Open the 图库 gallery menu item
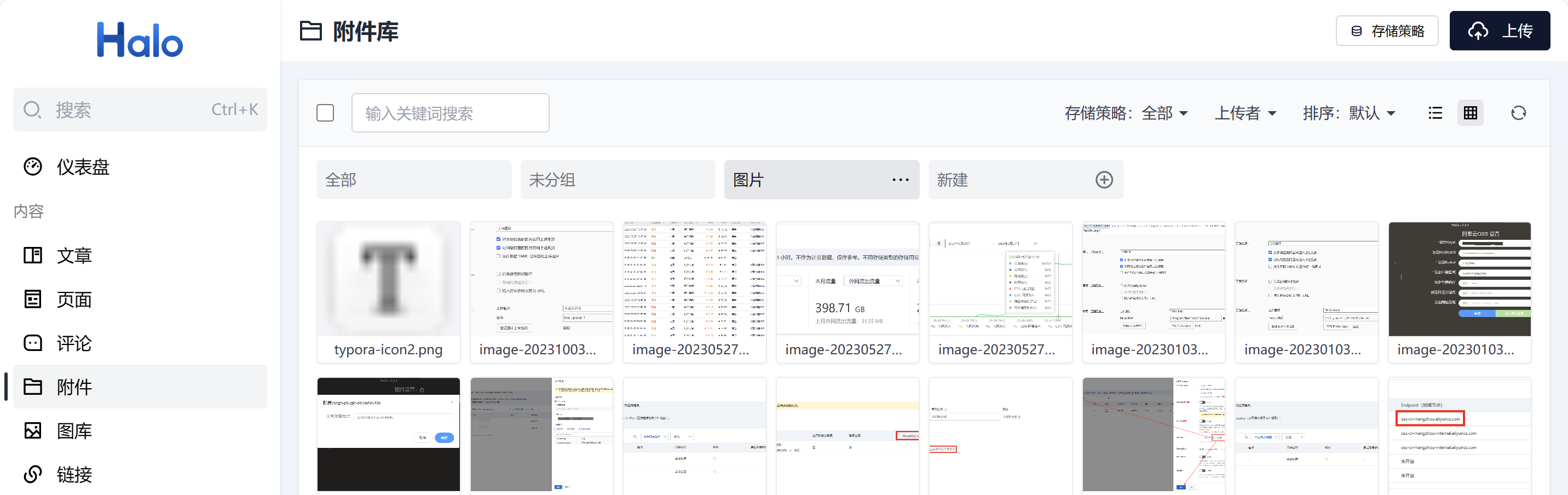The width and height of the screenshot is (1568, 495). point(140,430)
